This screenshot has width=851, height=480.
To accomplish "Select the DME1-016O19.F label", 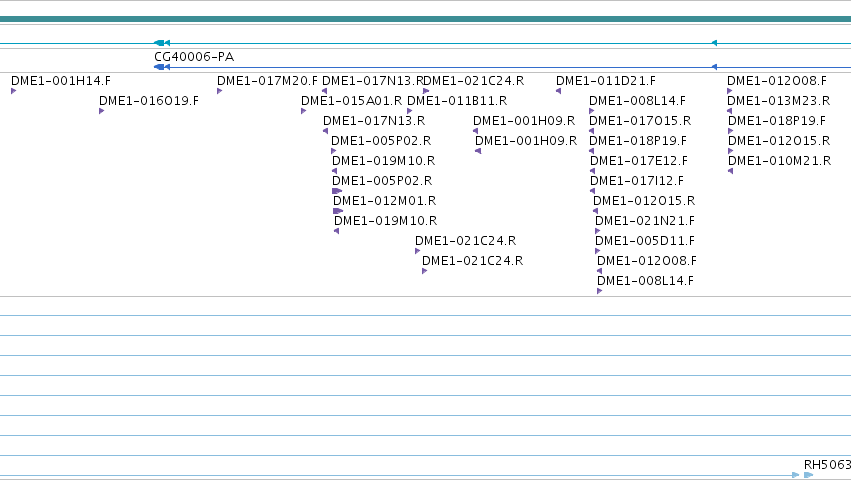I will click(x=149, y=101).
